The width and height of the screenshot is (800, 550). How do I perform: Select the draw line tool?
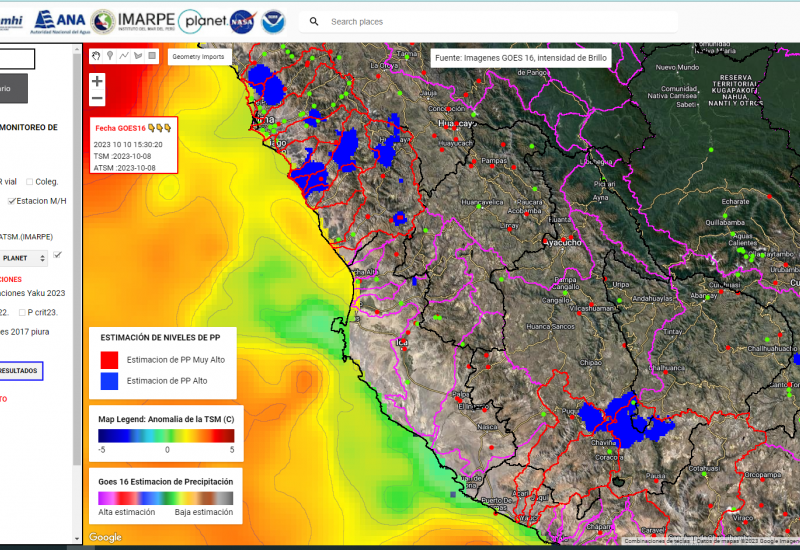(x=124, y=56)
